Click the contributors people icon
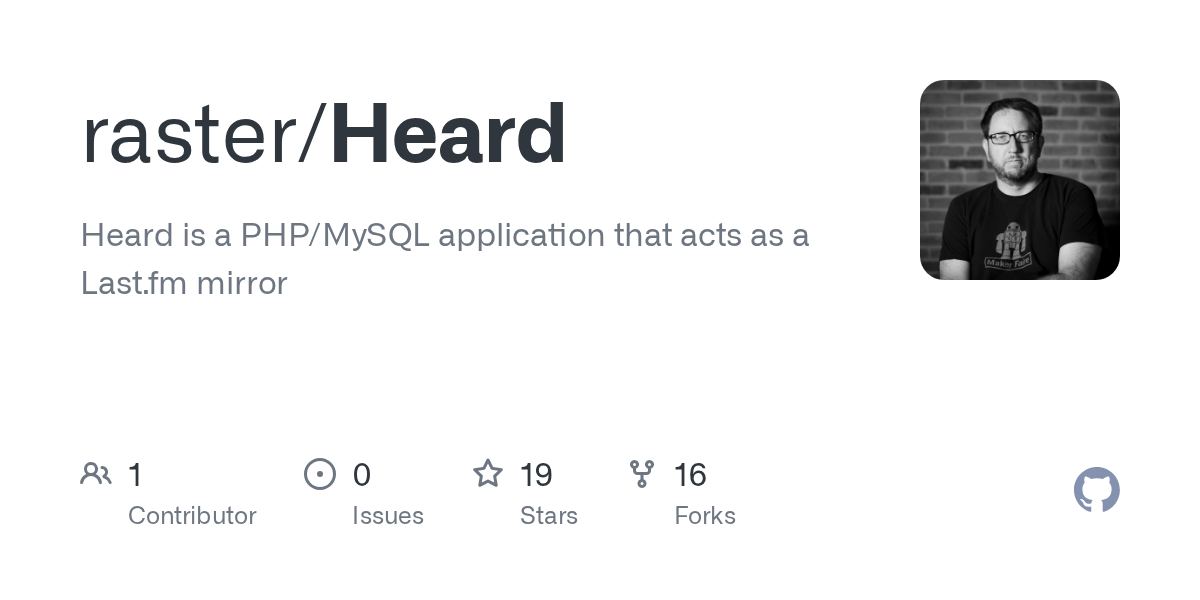 pos(96,474)
